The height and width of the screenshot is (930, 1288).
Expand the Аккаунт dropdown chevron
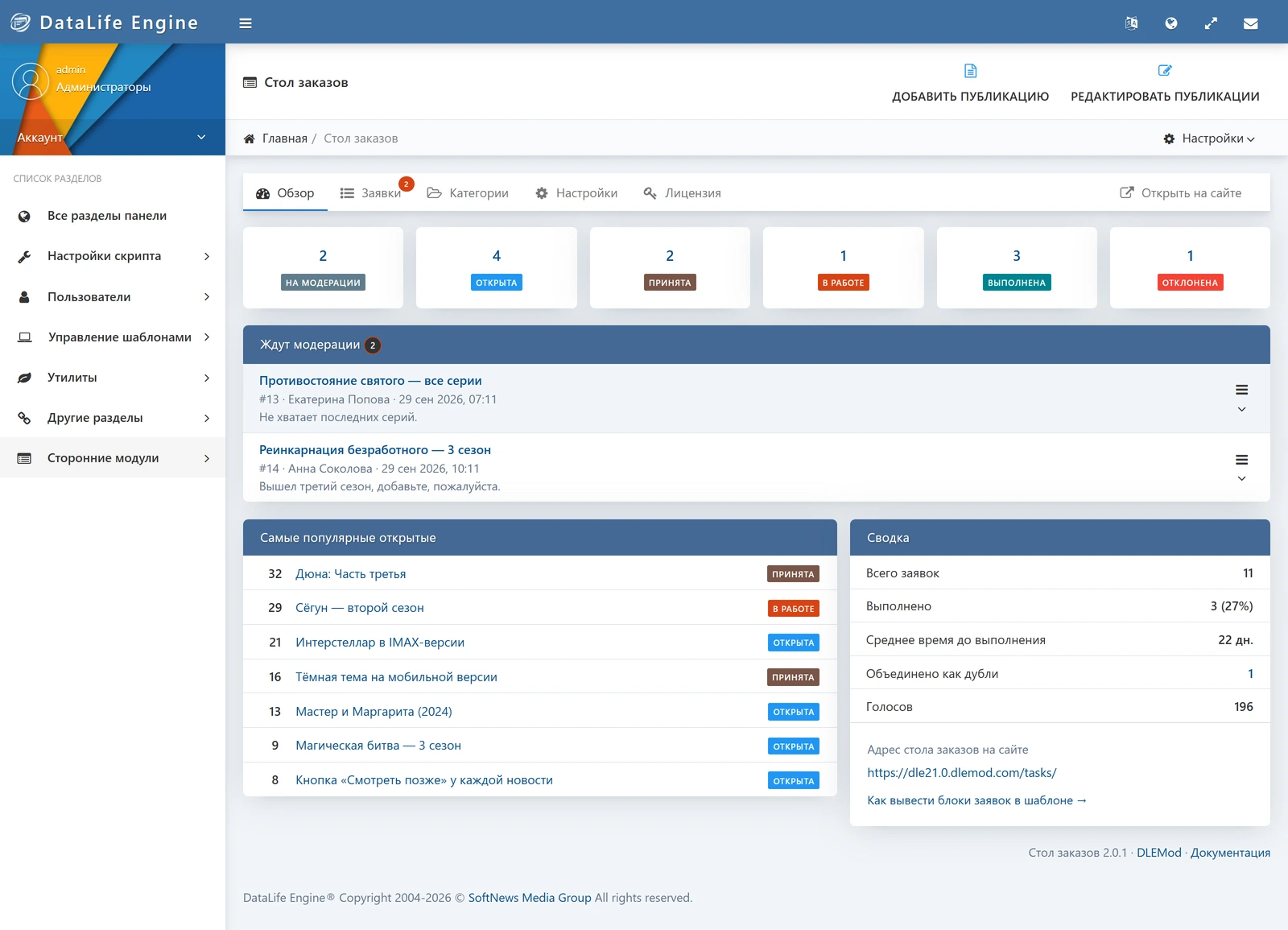201,137
